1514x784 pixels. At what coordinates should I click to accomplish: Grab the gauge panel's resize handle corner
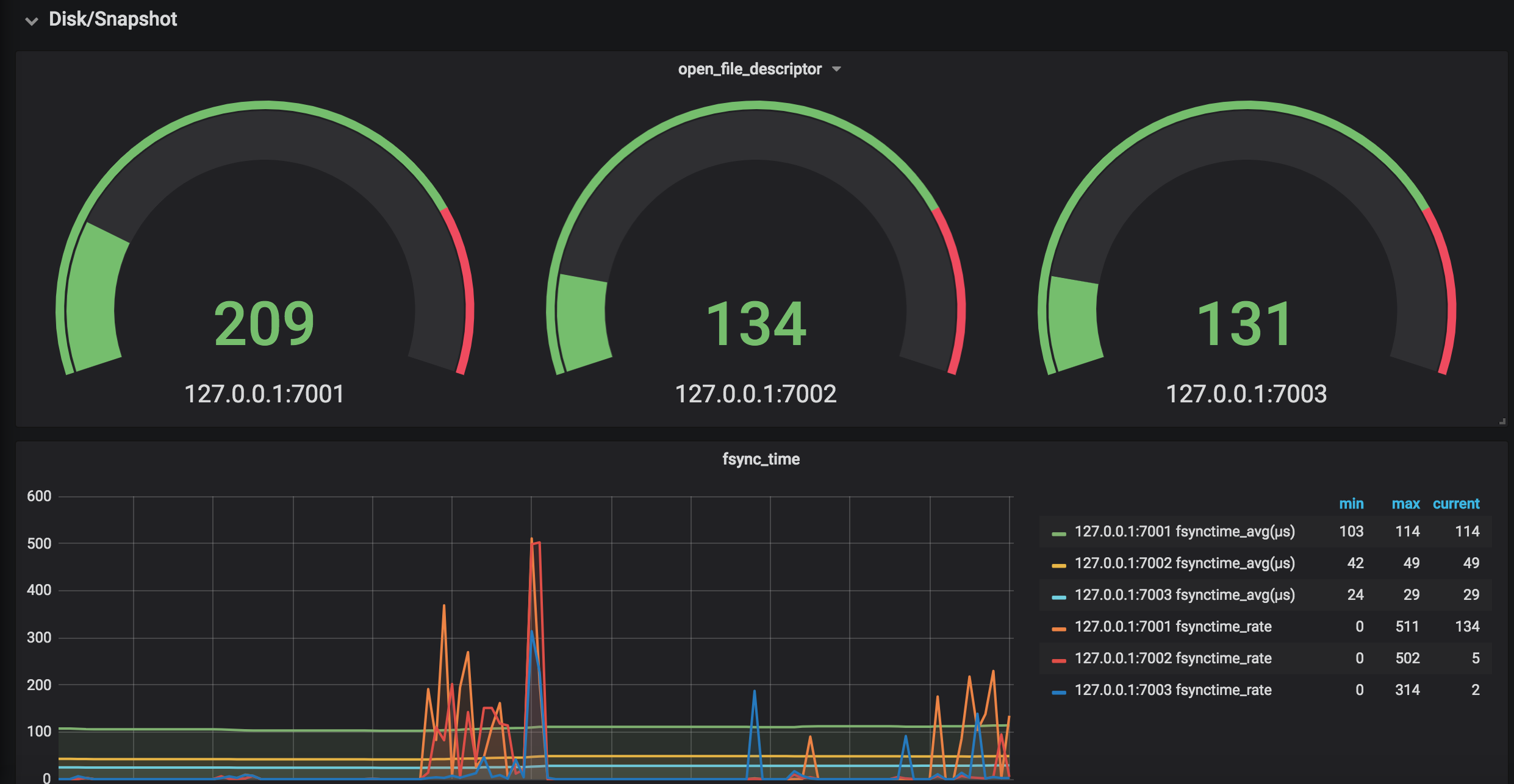point(1502,421)
